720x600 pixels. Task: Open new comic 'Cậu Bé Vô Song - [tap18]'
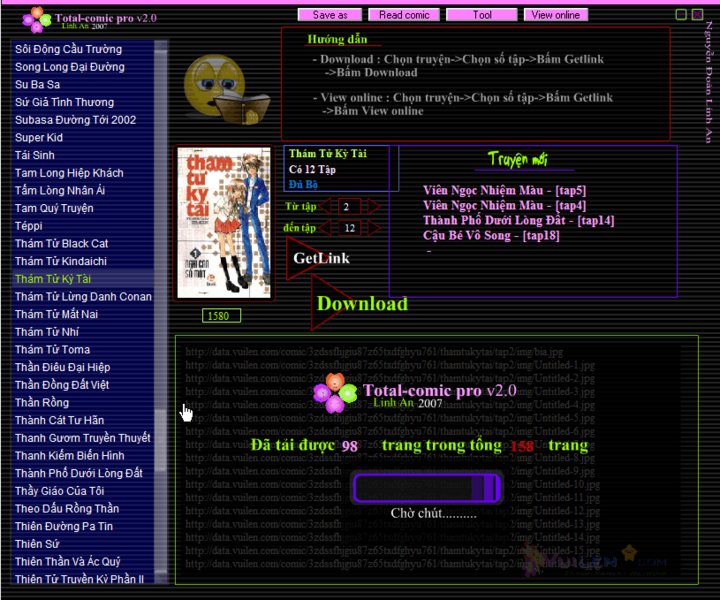[491, 235]
